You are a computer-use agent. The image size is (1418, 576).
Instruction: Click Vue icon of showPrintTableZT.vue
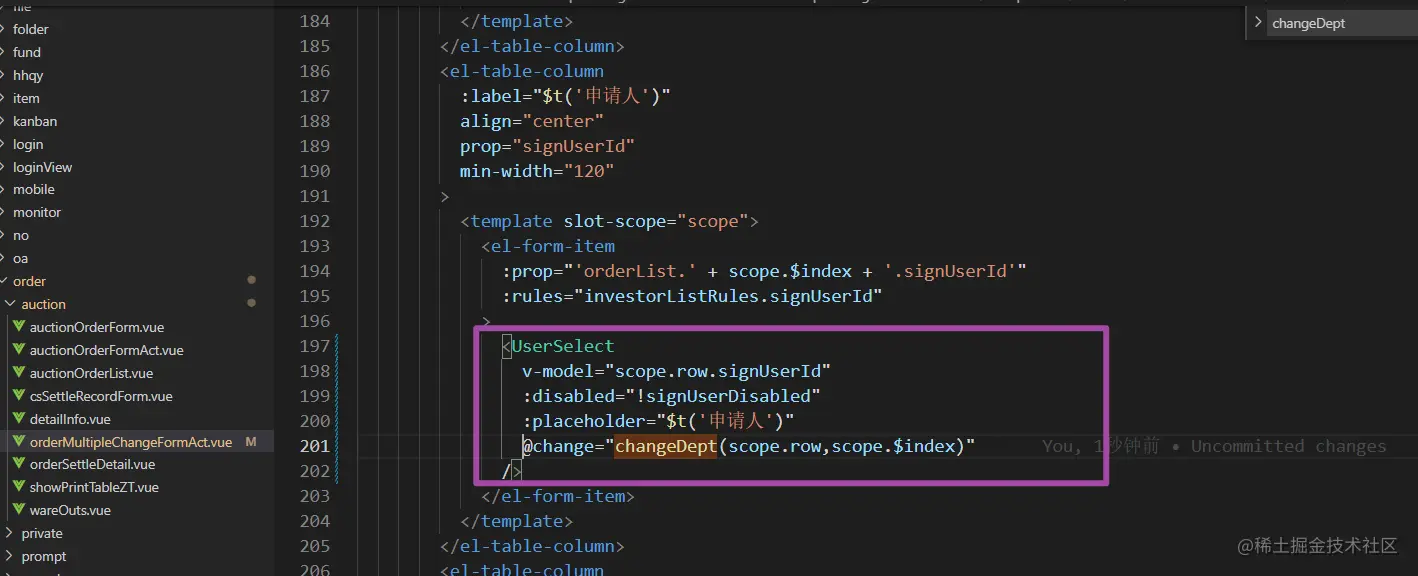coord(18,487)
